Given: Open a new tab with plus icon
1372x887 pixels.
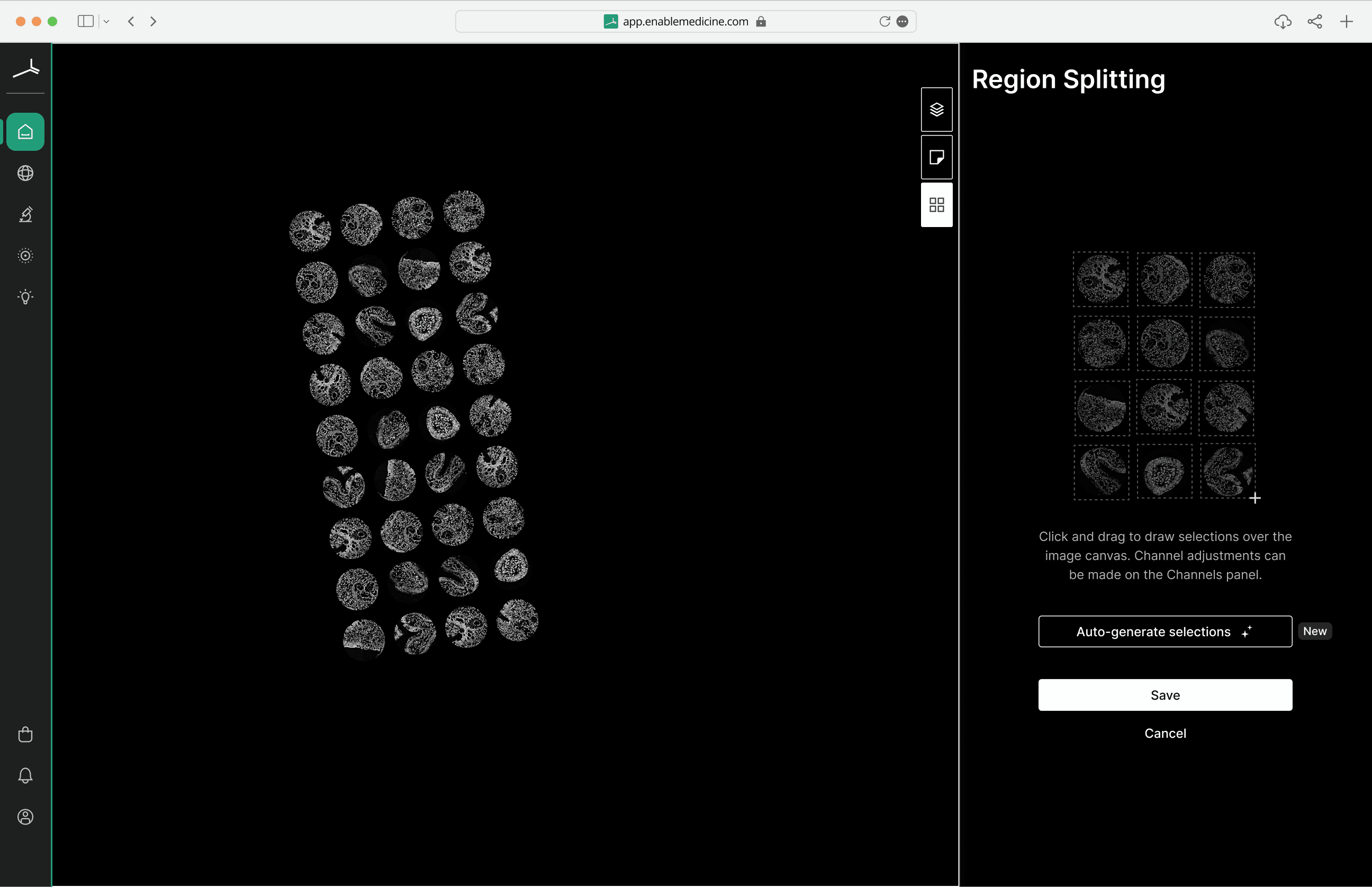Looking at the screenshot, I should point(1347,22).
